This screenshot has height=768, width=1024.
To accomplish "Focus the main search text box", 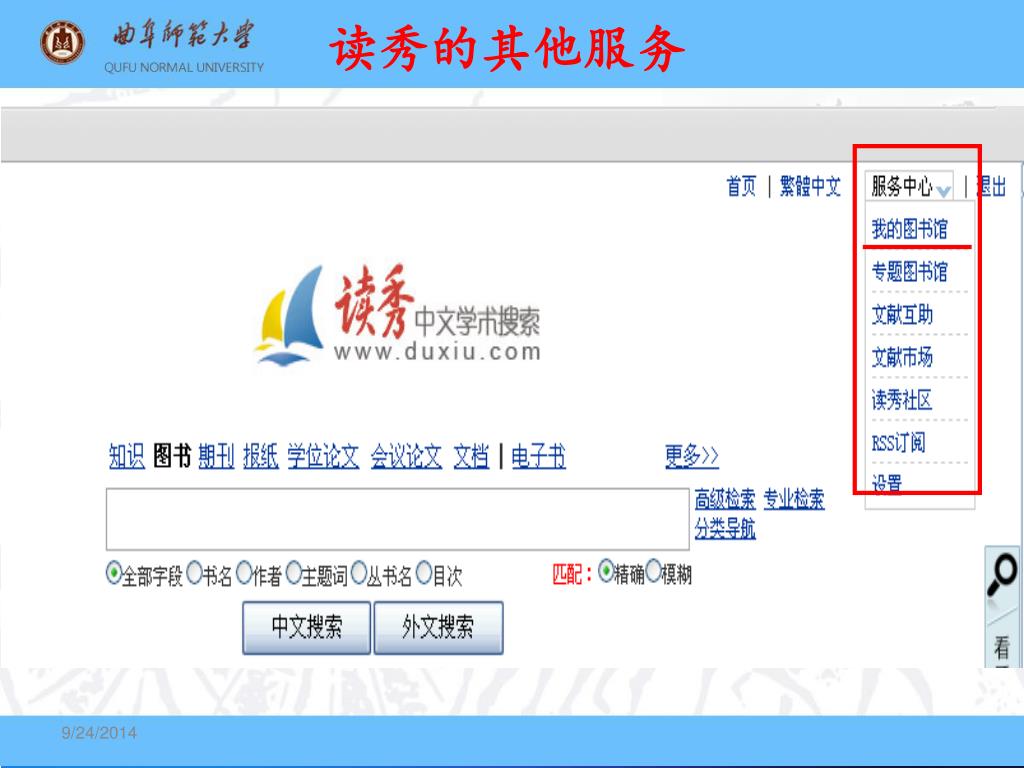I will [398, 519].
